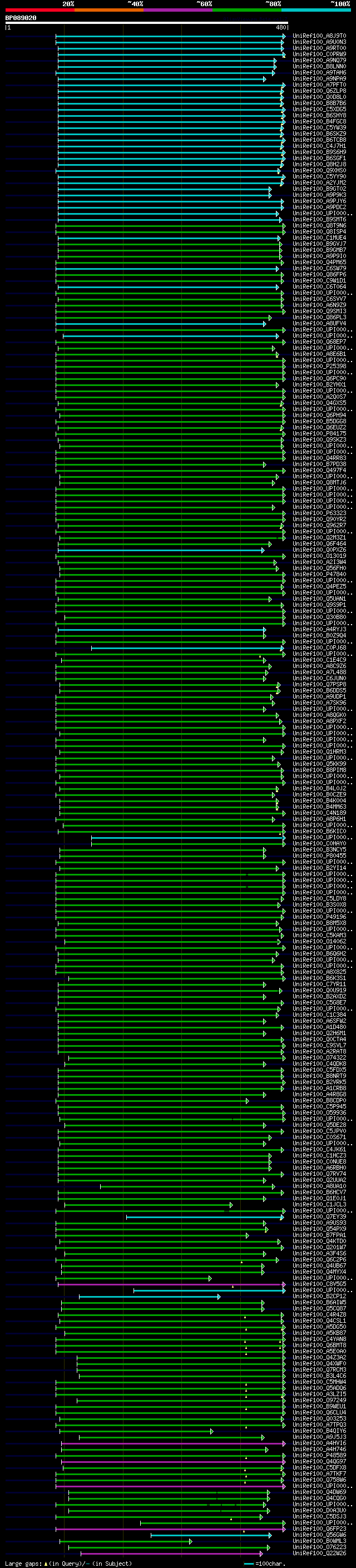Select the label UniRef100_A7PFT0
Screen dimensions: 356x1568
(319, 85)
